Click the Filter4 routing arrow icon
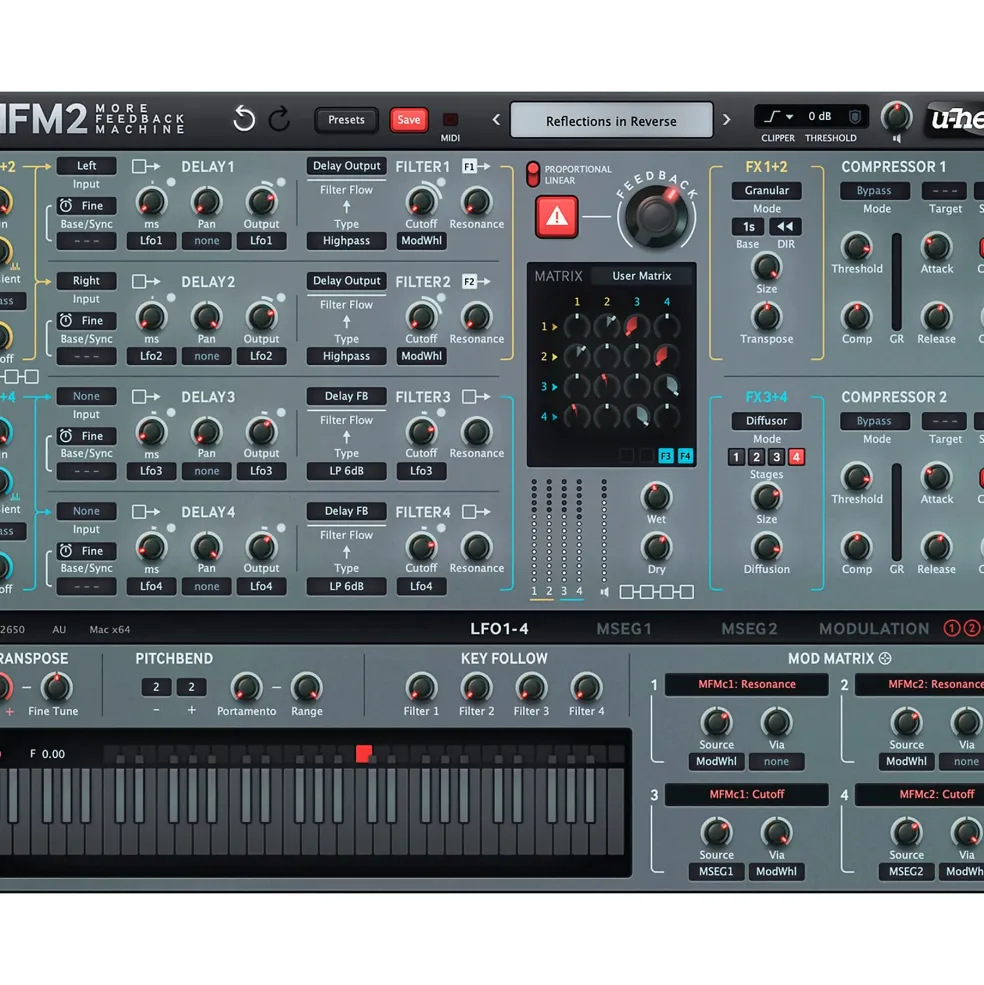The width and height of the screenshot is (984, 985). pos(476,511)
